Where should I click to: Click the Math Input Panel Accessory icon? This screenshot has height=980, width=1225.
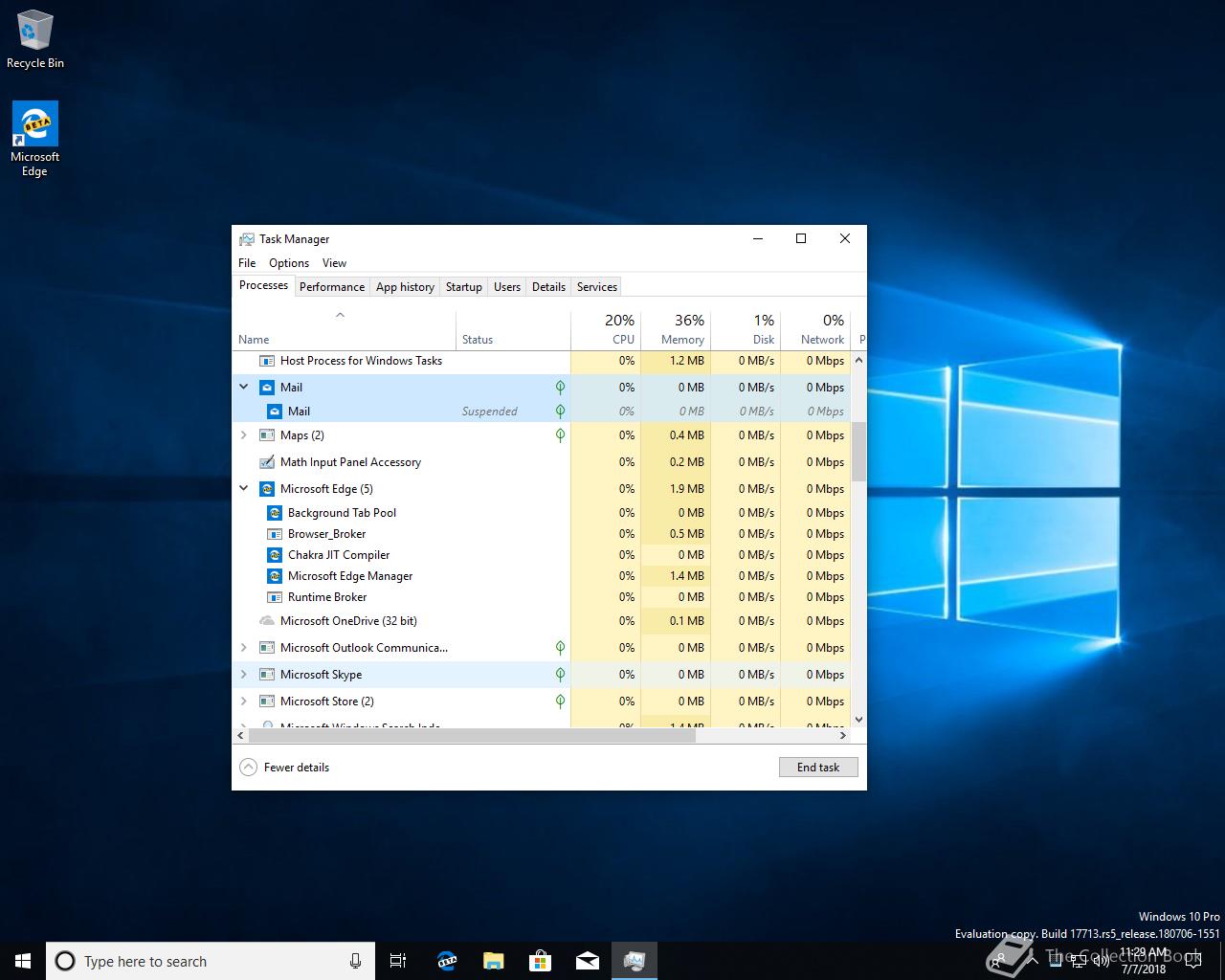coord(267,462)
